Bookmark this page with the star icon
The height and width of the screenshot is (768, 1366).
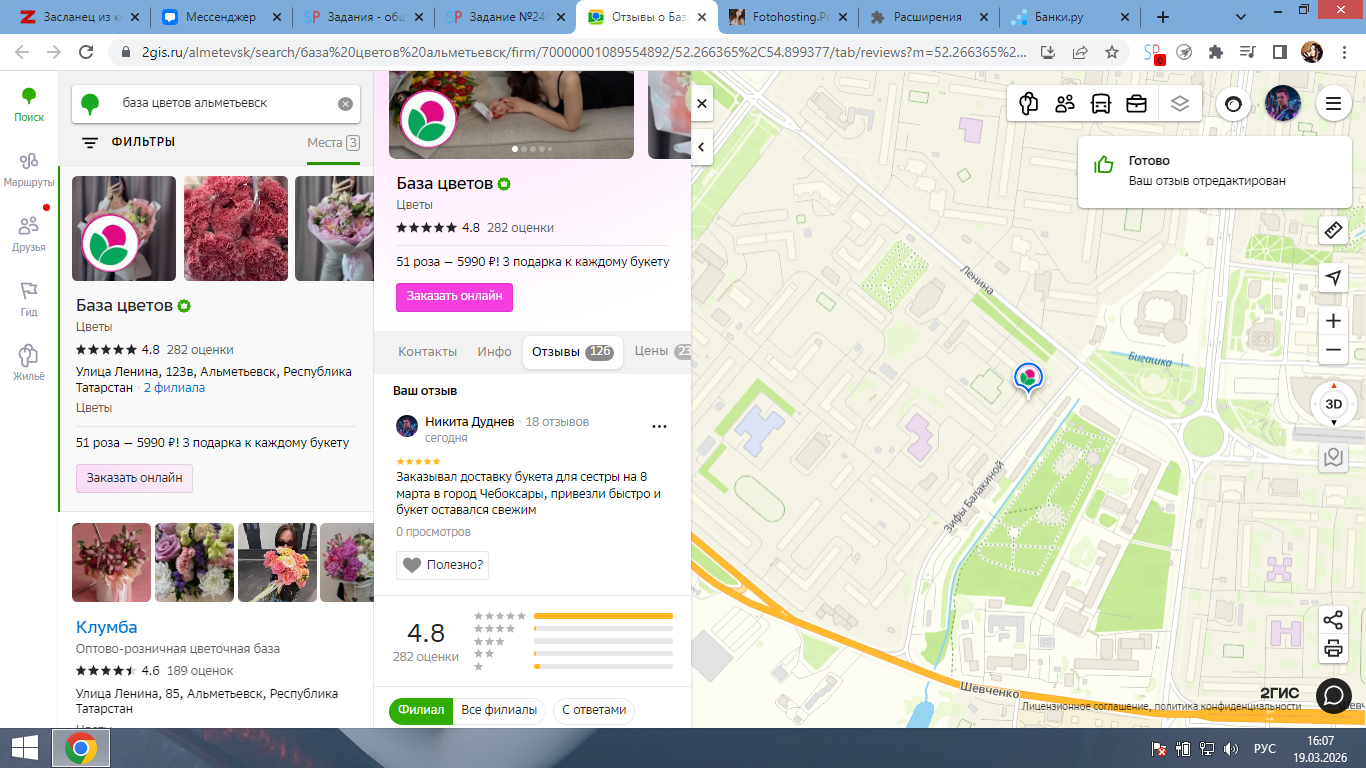click(x=1112, y=52)
